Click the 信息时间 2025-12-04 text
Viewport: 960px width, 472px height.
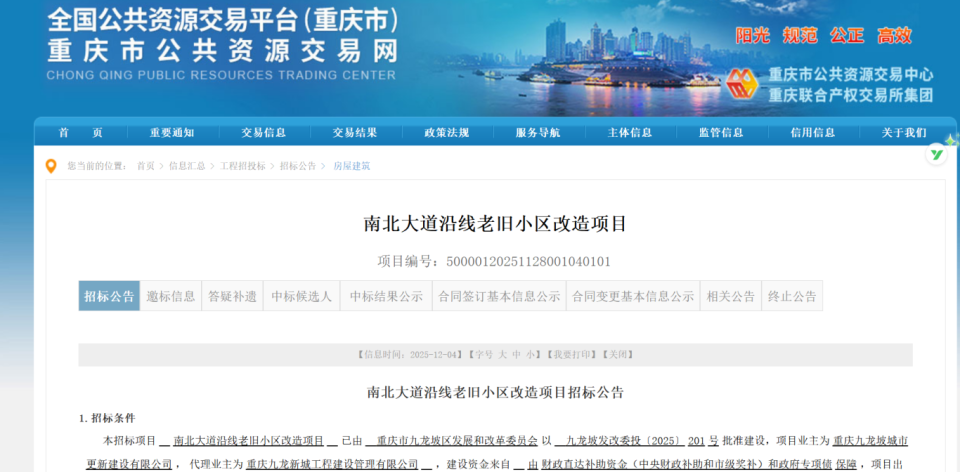(x=409, y=354)
